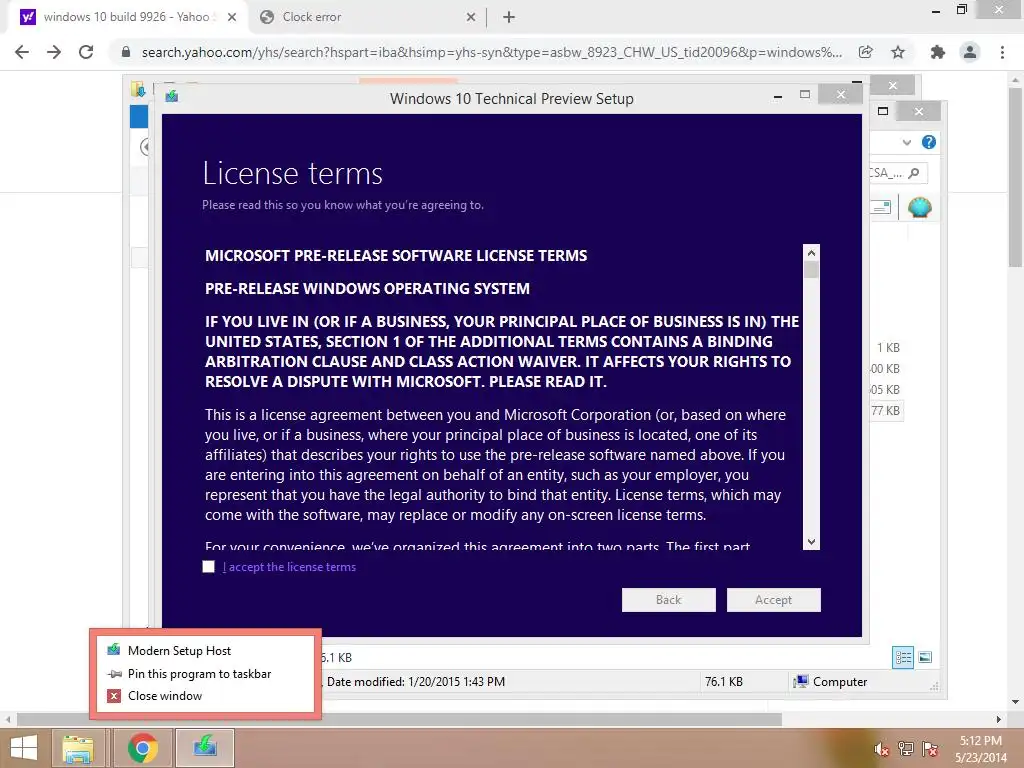The image size is (1024, 768).
Task: Check the accept license terms checkbox
Action: pyautogui.click(x=208, y=567)
